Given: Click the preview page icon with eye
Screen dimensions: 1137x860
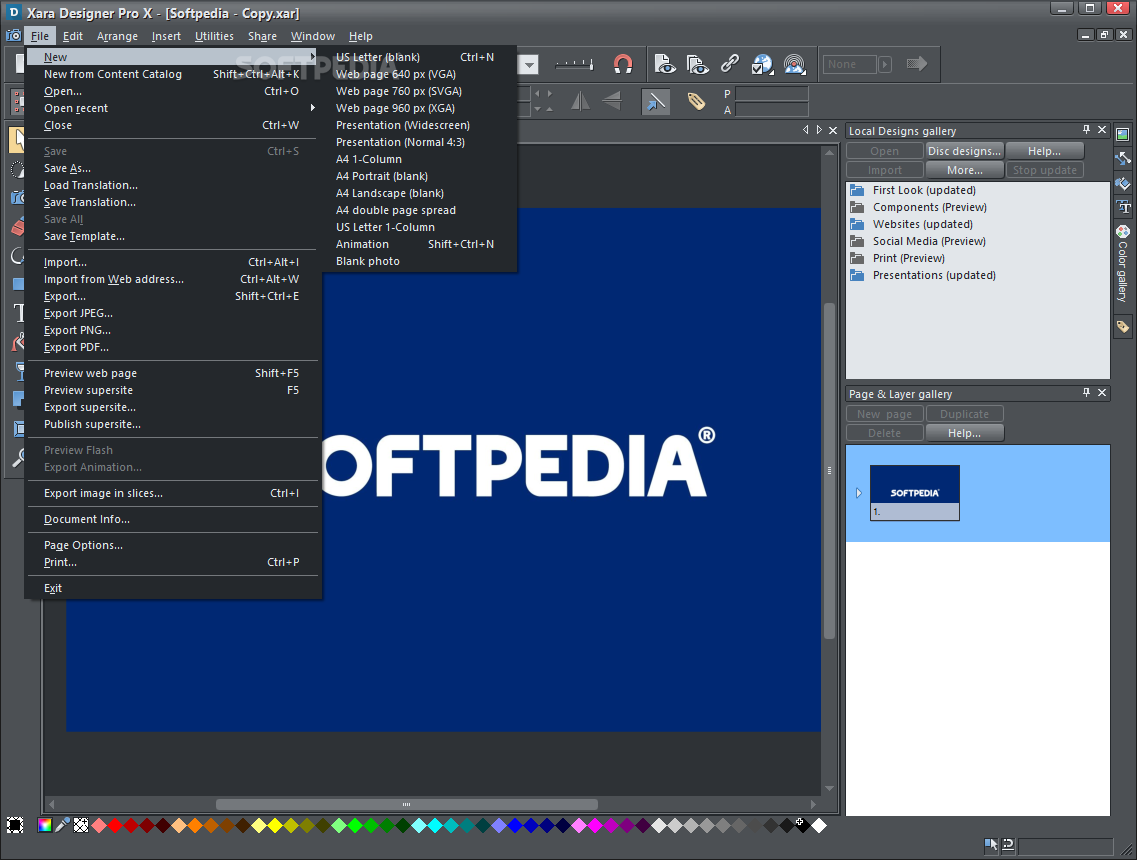Looking at the screenshot, I should click(665, 65).
